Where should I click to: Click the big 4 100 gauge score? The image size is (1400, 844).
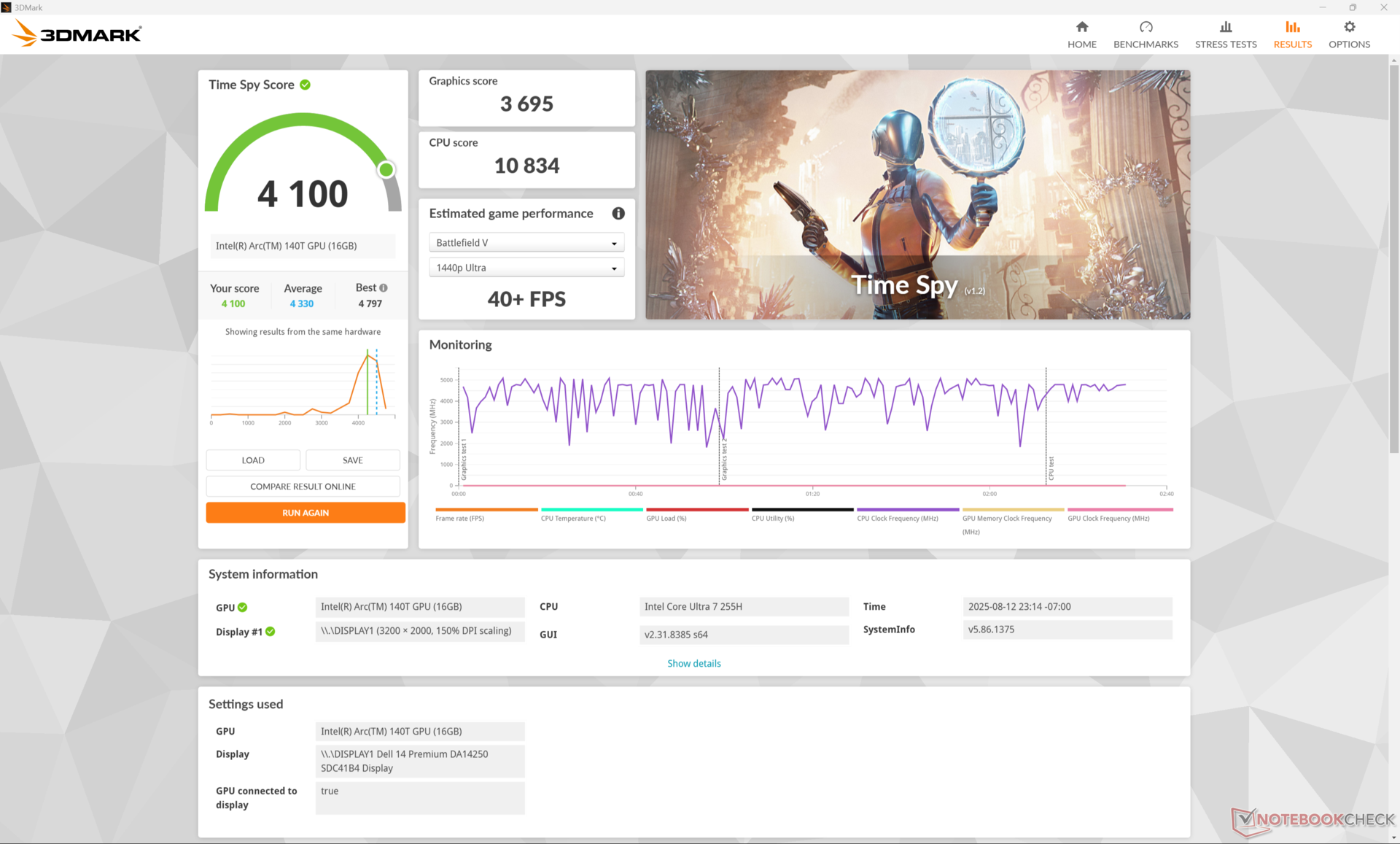click(x=303, y=194)
